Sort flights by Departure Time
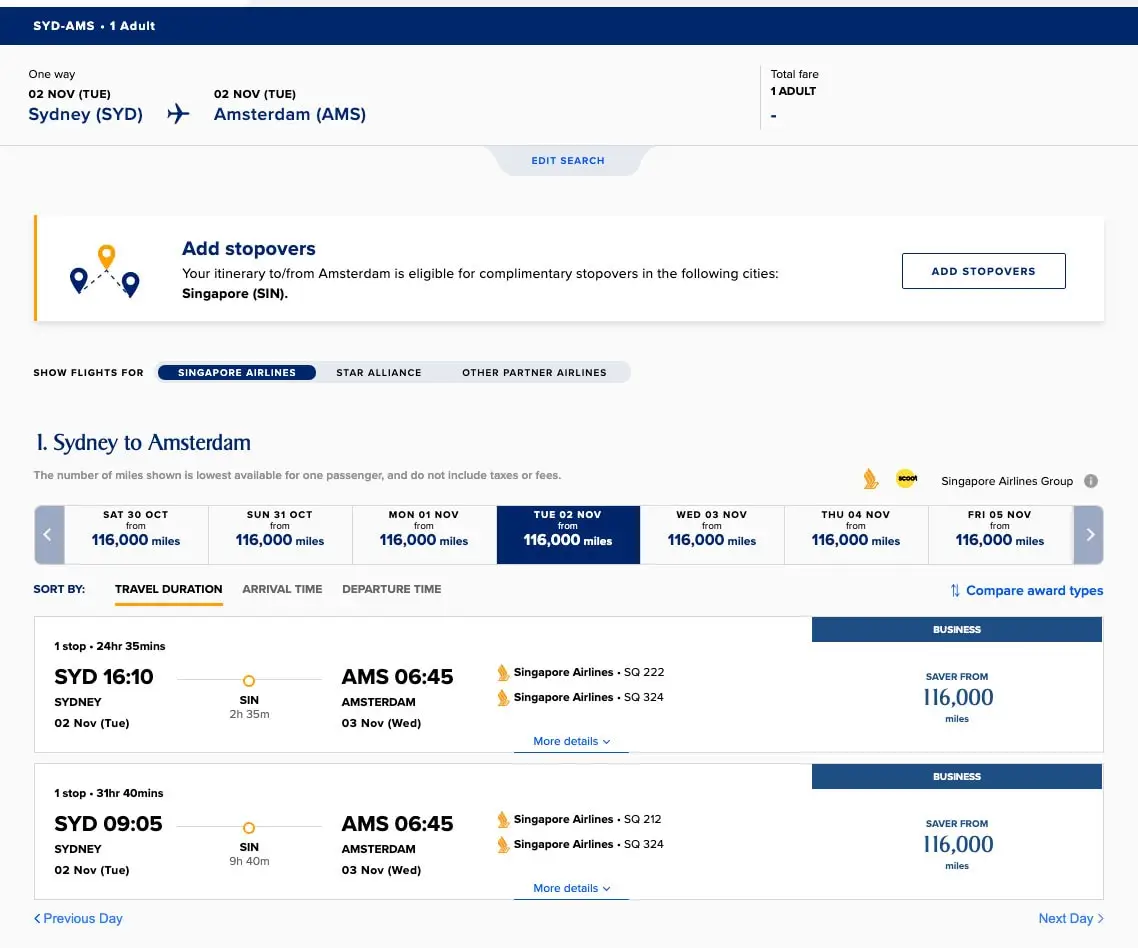 click(391, 589)
